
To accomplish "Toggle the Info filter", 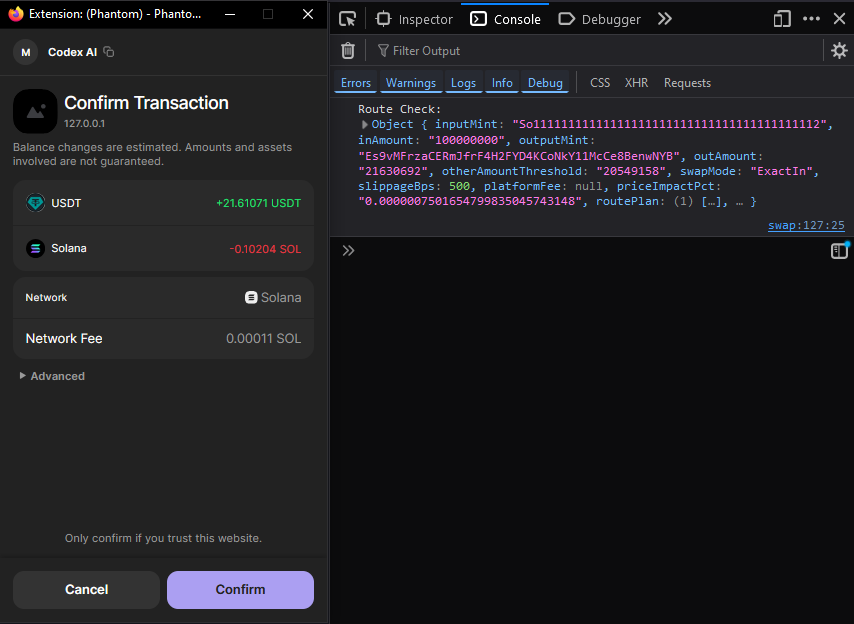I will click(502, 83).
